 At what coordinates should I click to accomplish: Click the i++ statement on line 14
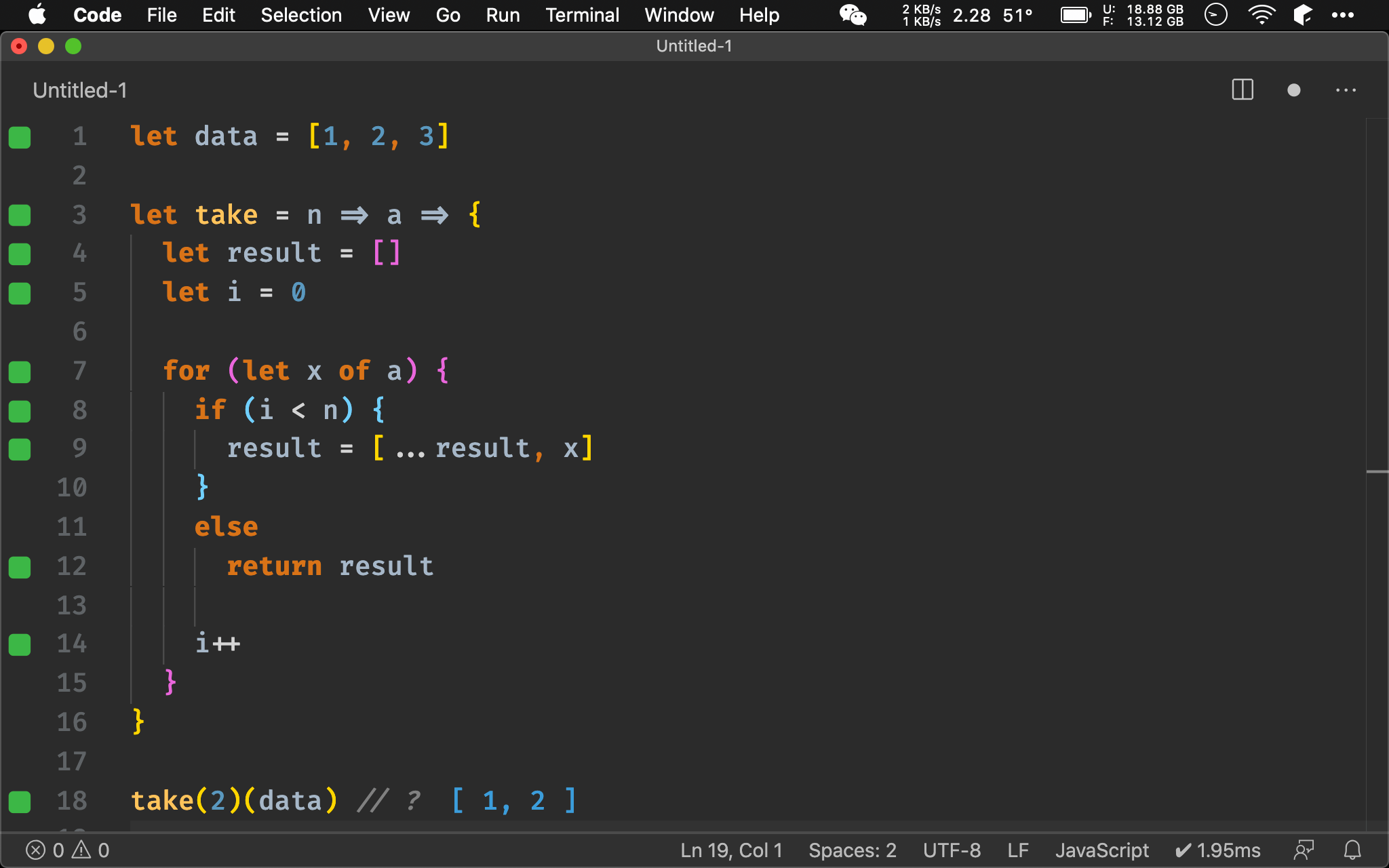(x=218, y=644)
